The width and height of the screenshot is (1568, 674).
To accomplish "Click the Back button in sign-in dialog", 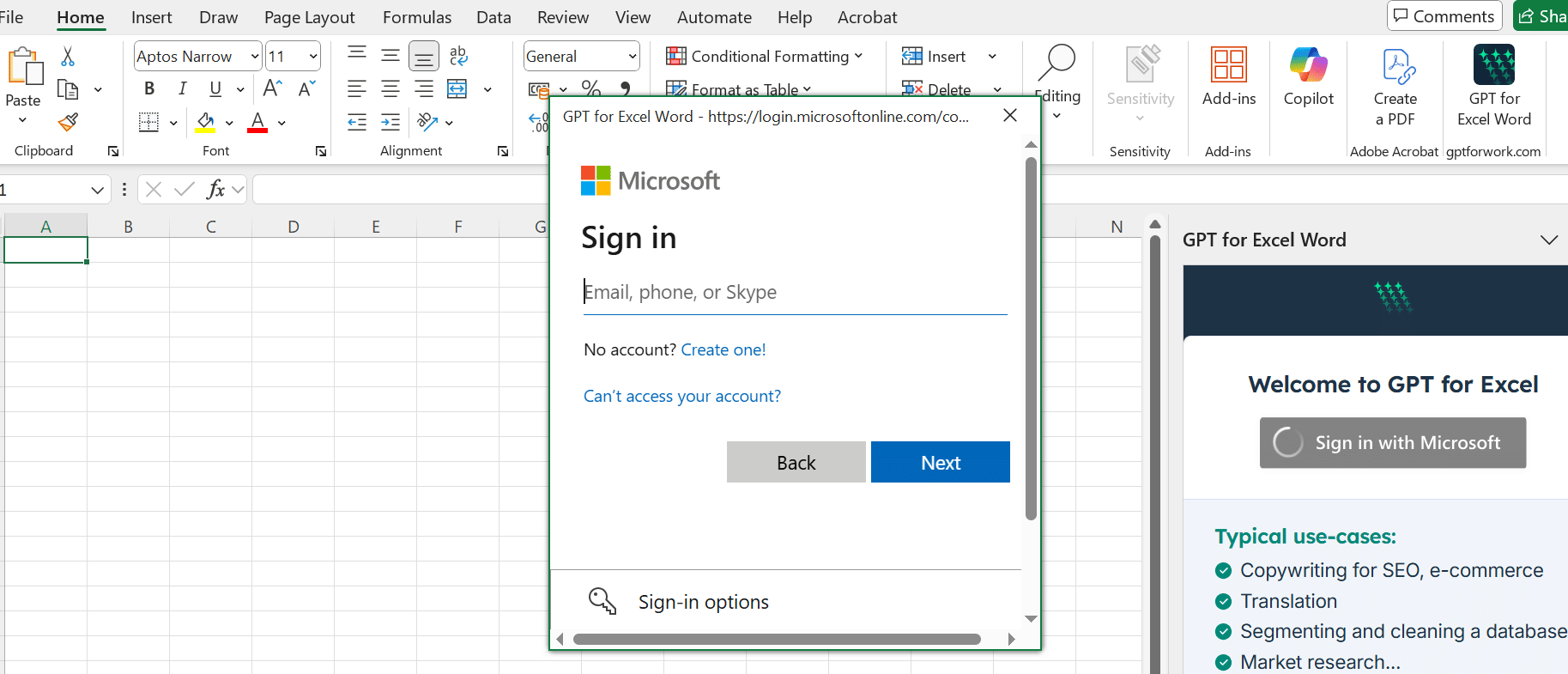I will 796,462.
